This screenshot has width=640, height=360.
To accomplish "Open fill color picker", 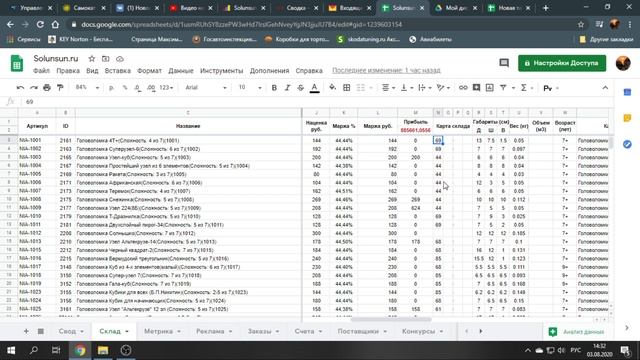I will [333, 88].
